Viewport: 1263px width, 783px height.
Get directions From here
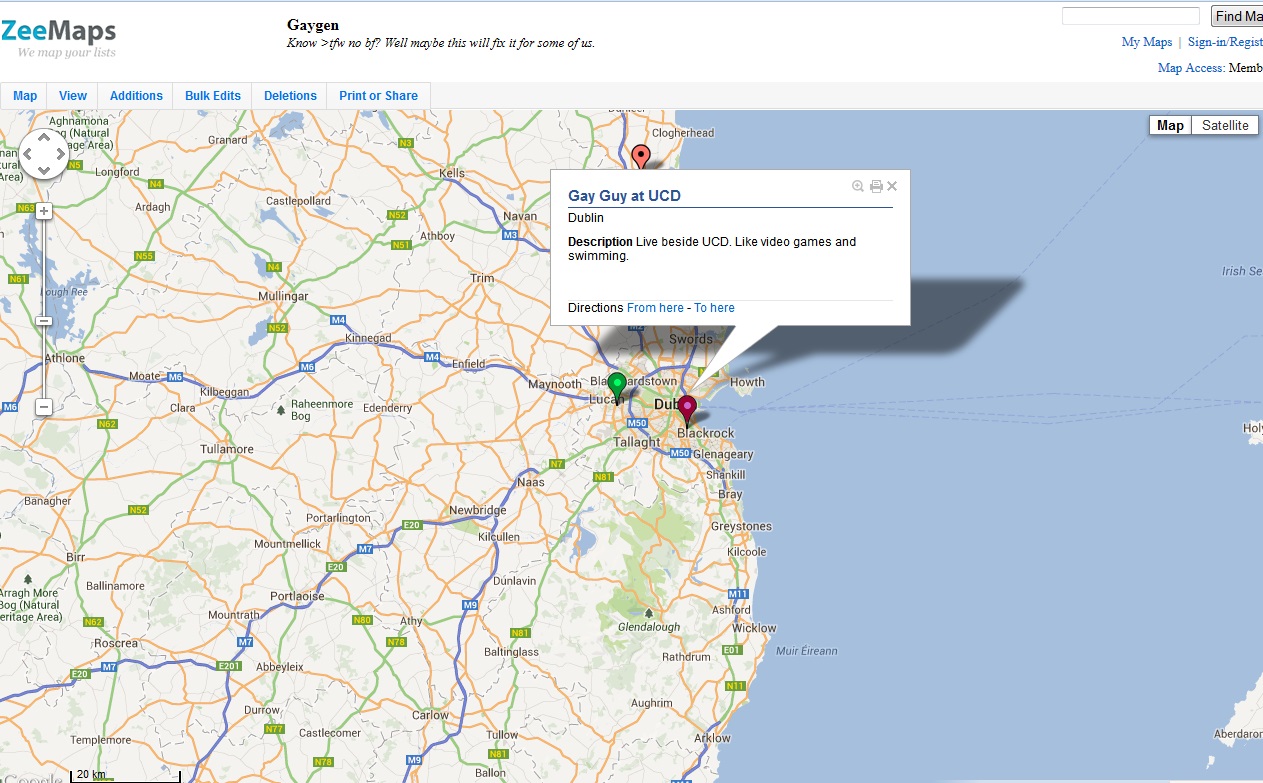click(655, 308)
